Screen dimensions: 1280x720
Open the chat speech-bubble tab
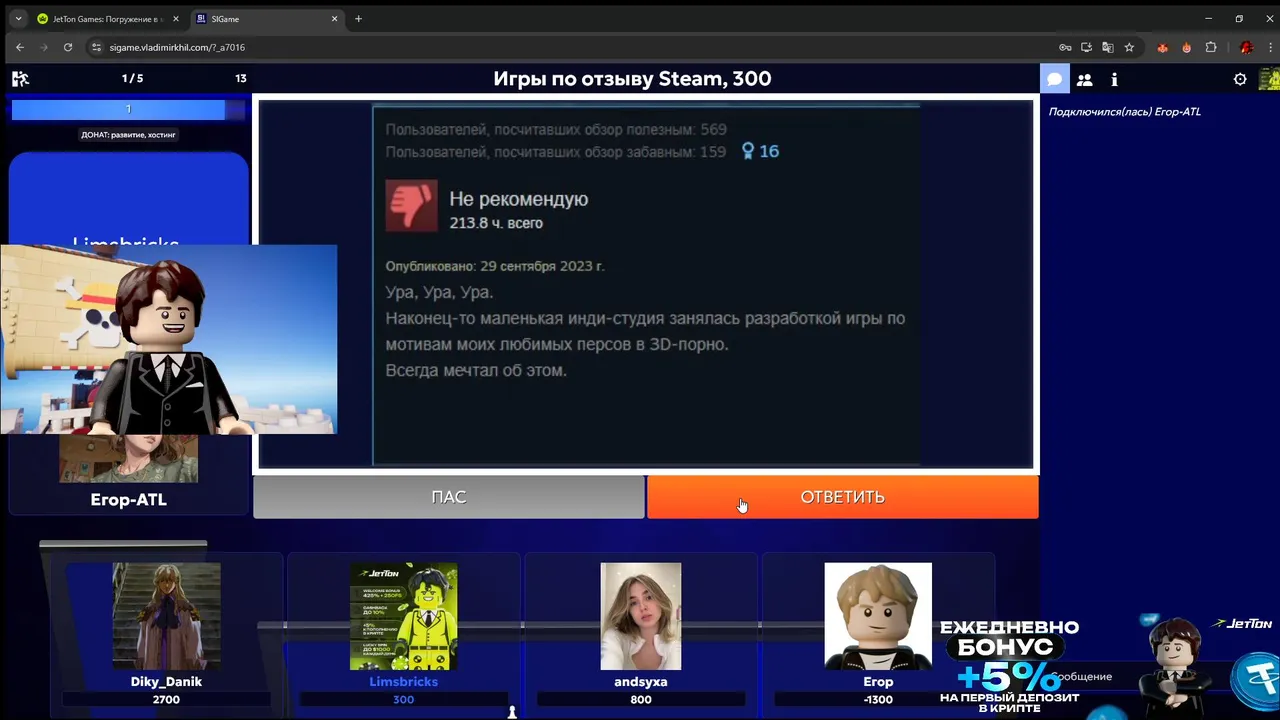[1054, 79]
